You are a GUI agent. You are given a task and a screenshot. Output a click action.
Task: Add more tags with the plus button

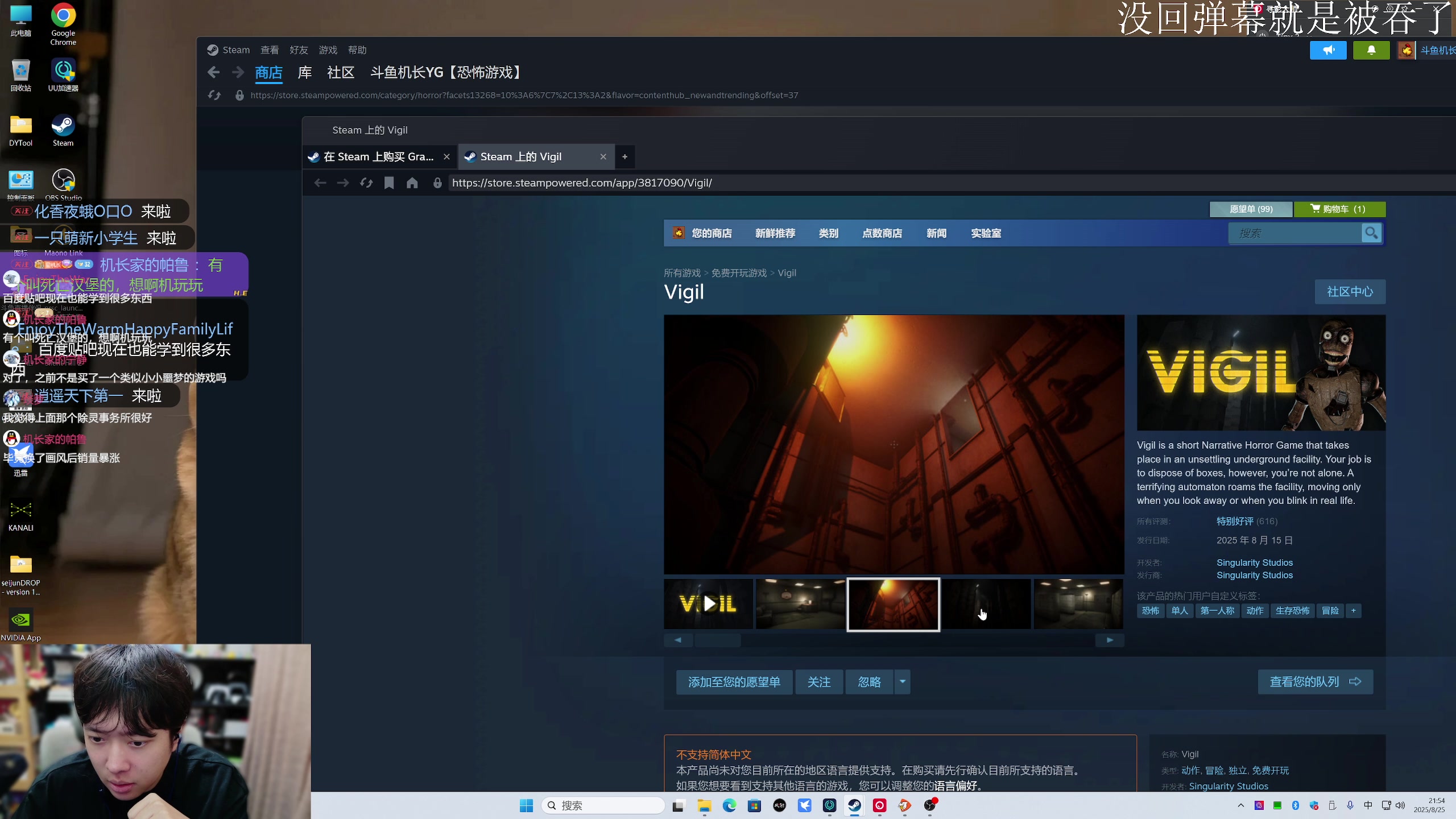[1353, 611]
